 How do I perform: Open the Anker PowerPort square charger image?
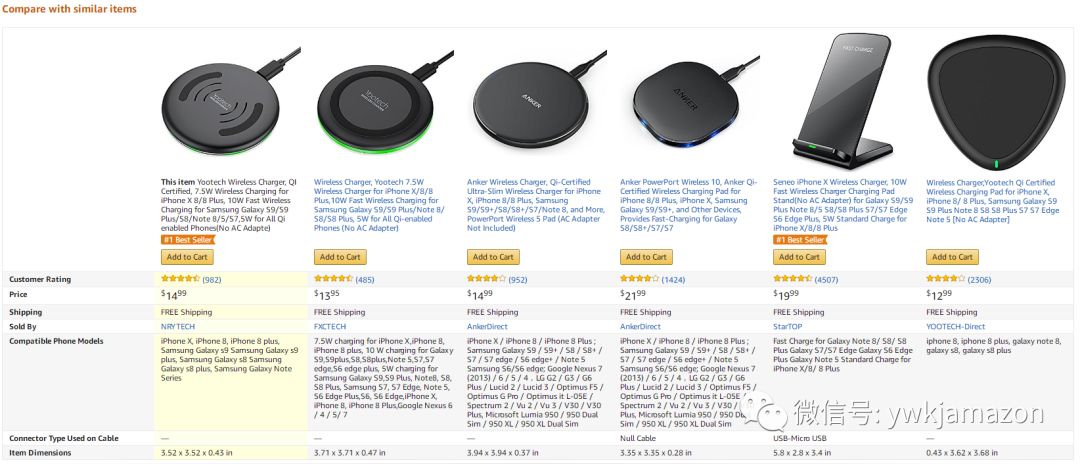point(690,101)
